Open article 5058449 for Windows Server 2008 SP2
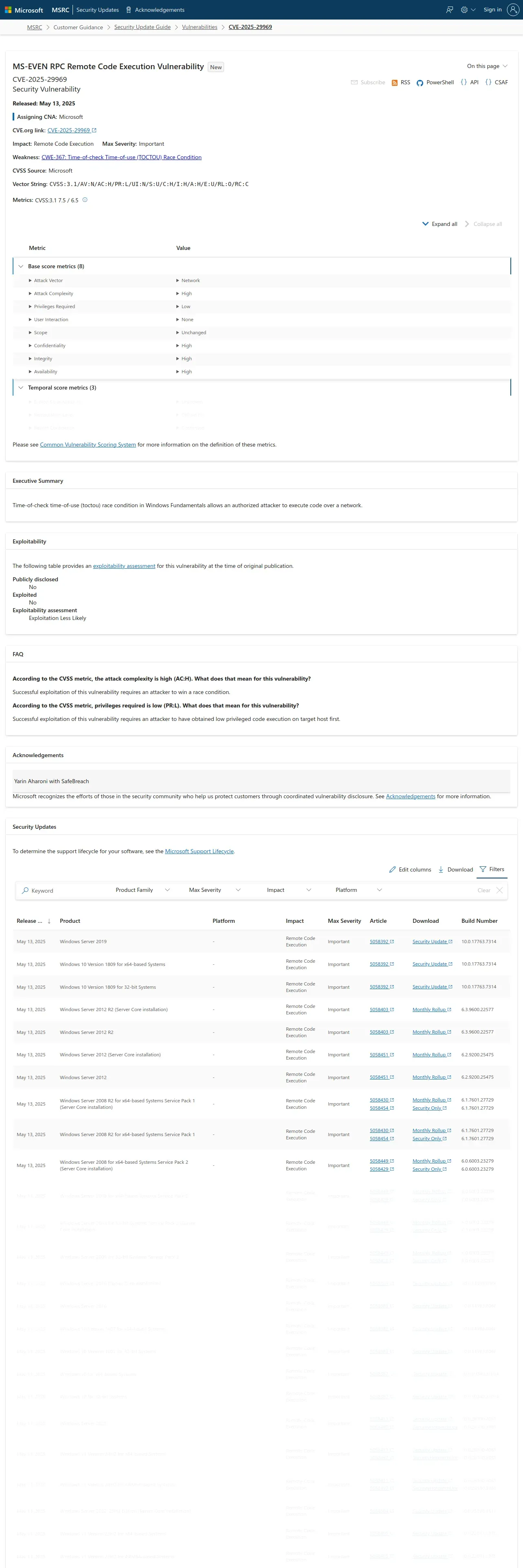Viewport: 523px width, 1568px height. tap(382, 1161)
